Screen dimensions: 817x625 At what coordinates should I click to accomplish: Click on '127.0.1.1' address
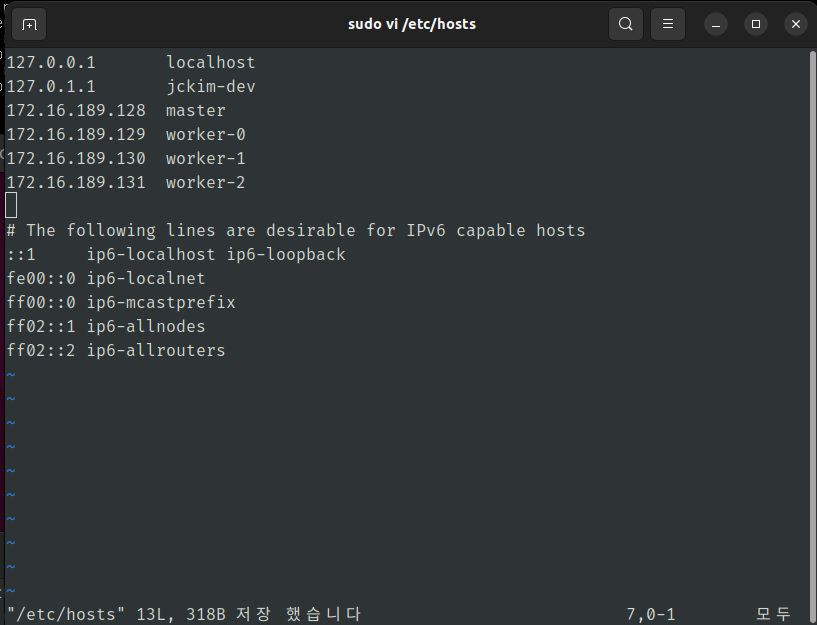click(51, 86)
